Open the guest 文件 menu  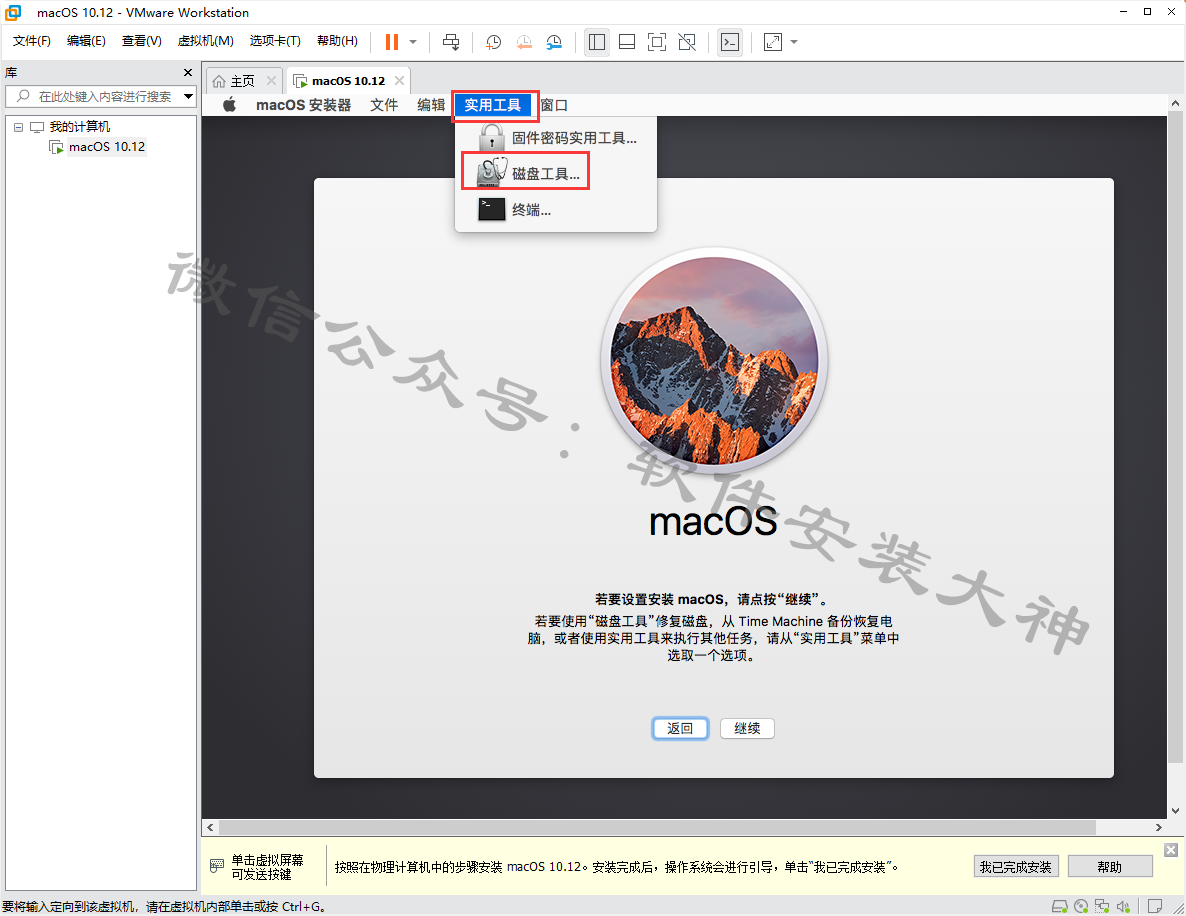click(x=384, y=105)
